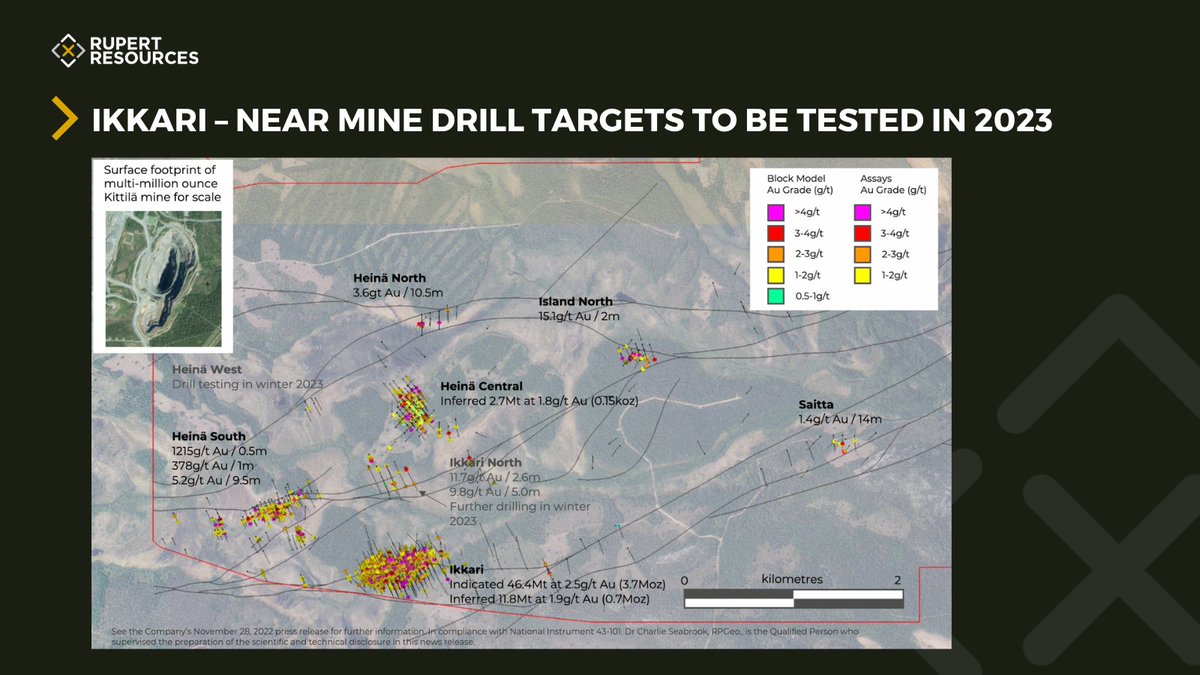1200x675 pixels.
Task: Click the 'Drill testing in winter 2023' note
Action: [247, 384]
